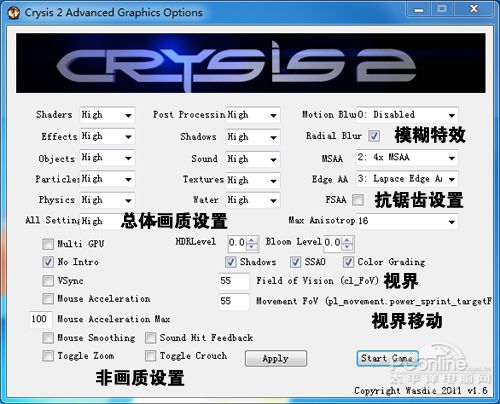Open the Post Processing dropdown

(x=253, y=115)
